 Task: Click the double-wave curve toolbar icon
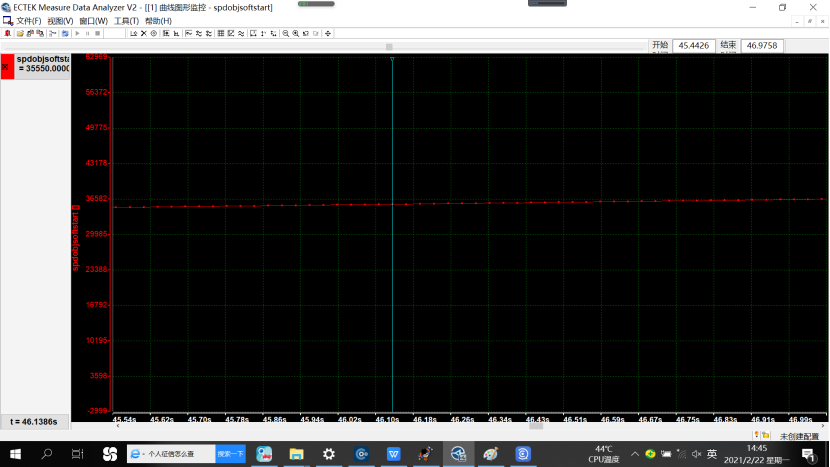tap(241, 33)
